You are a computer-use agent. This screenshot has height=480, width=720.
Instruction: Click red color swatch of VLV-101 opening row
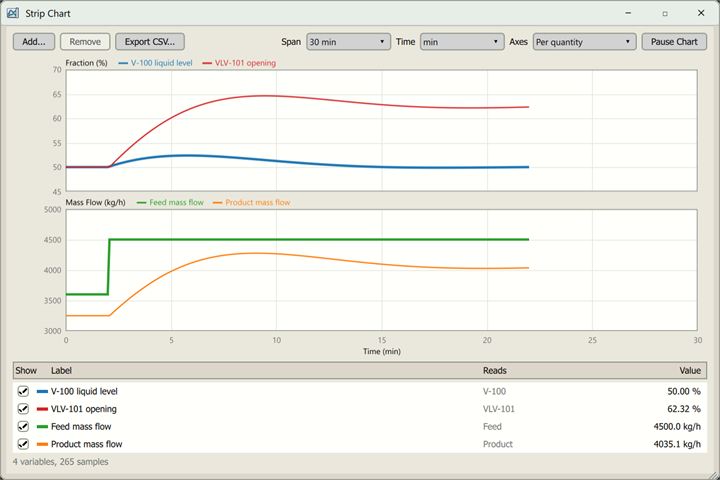coord(42,409)
